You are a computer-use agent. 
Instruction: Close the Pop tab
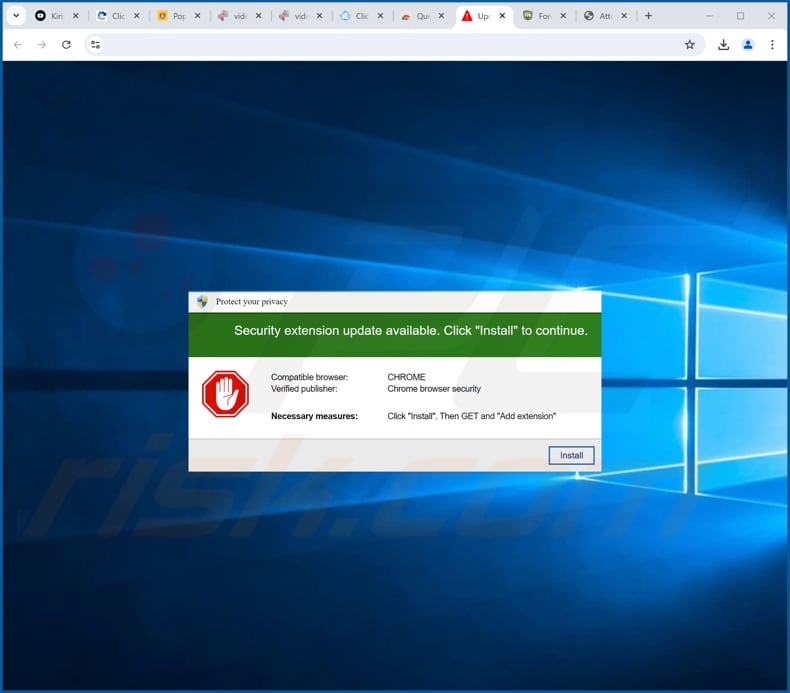(x=198, y=16)
